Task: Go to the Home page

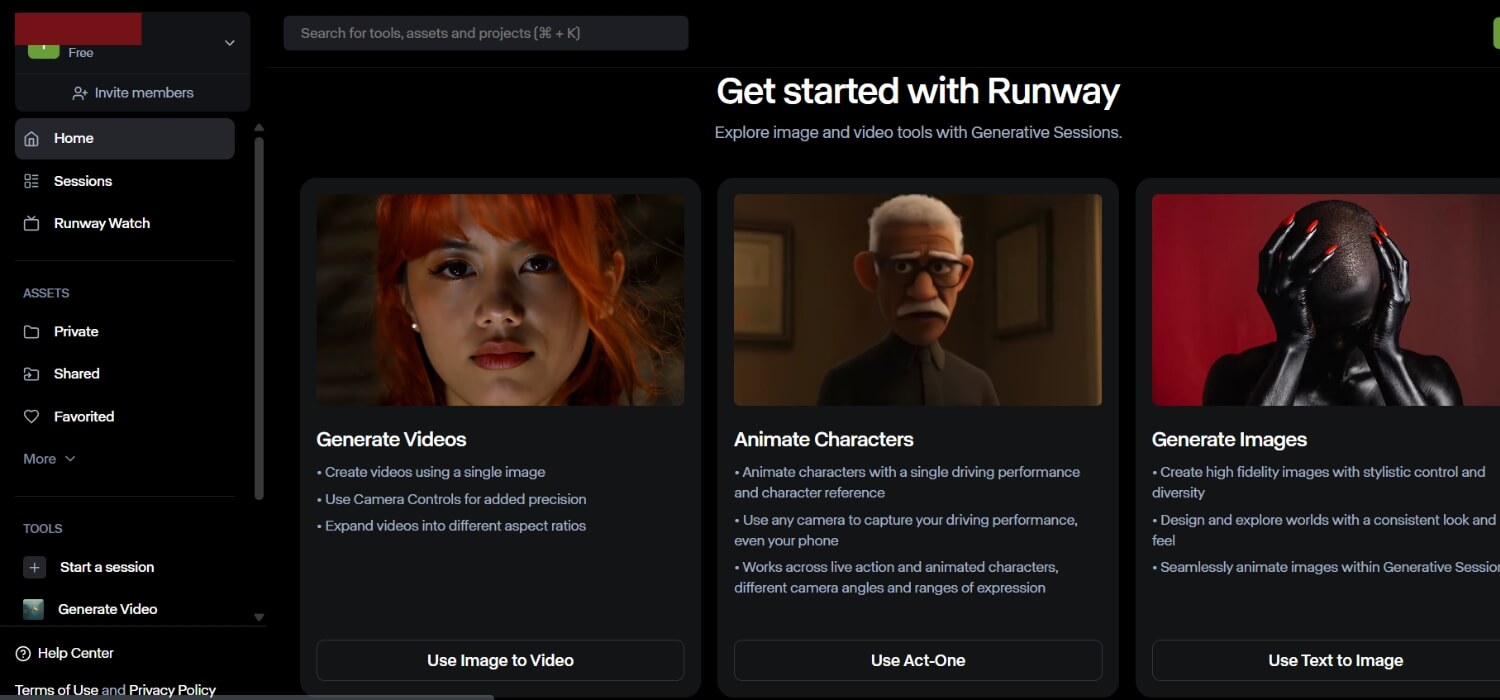Action: point(125,139)
